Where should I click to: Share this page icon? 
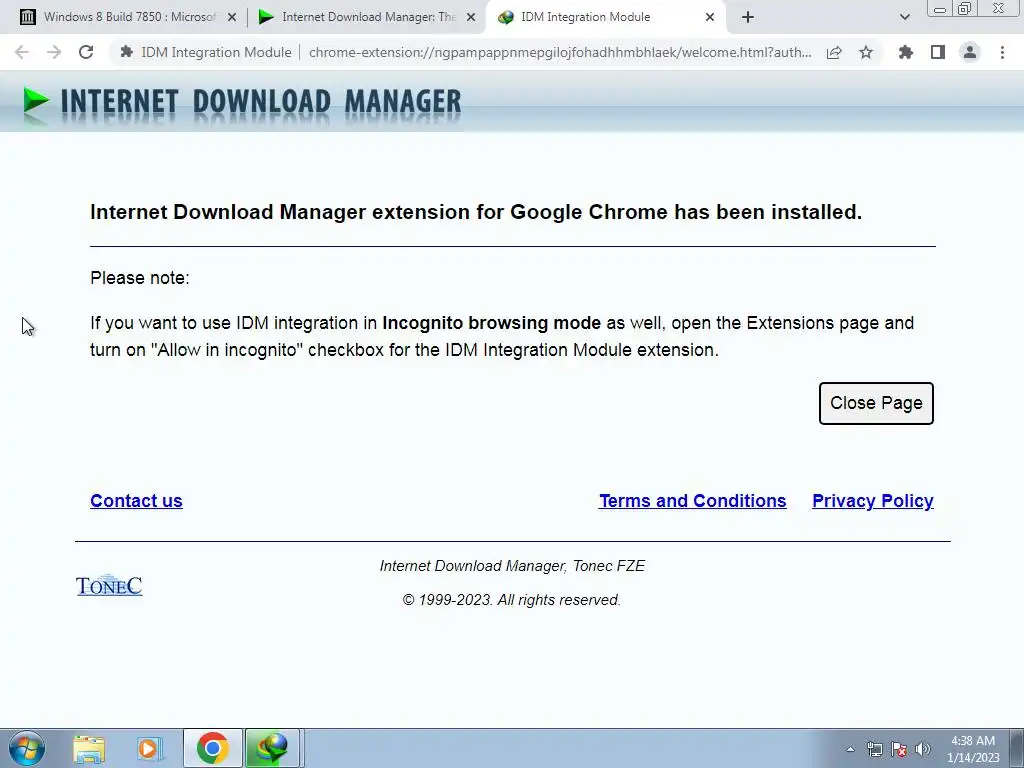(x=834, y=52)
